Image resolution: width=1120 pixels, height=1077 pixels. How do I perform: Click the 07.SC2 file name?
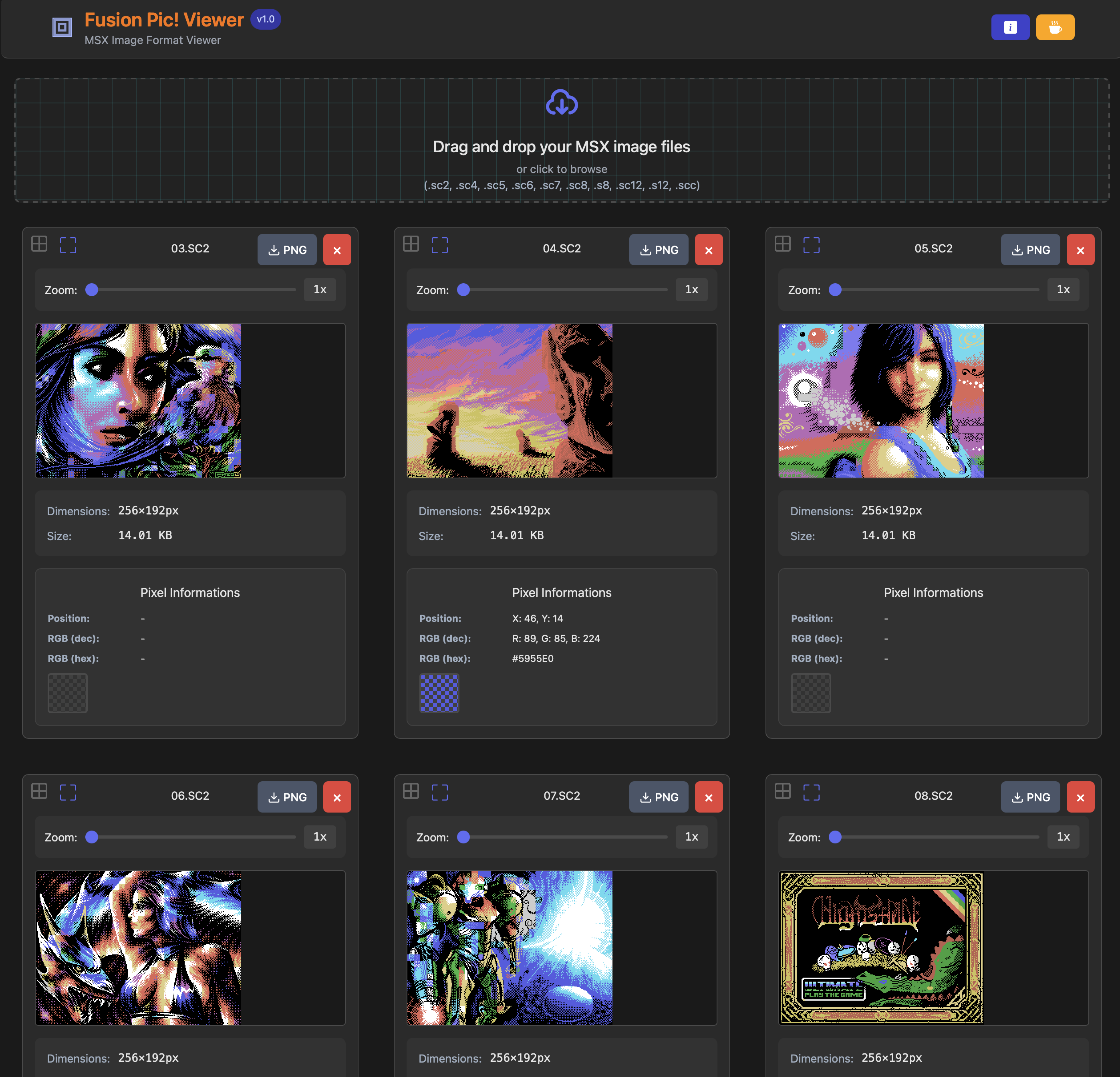point(562,796)
